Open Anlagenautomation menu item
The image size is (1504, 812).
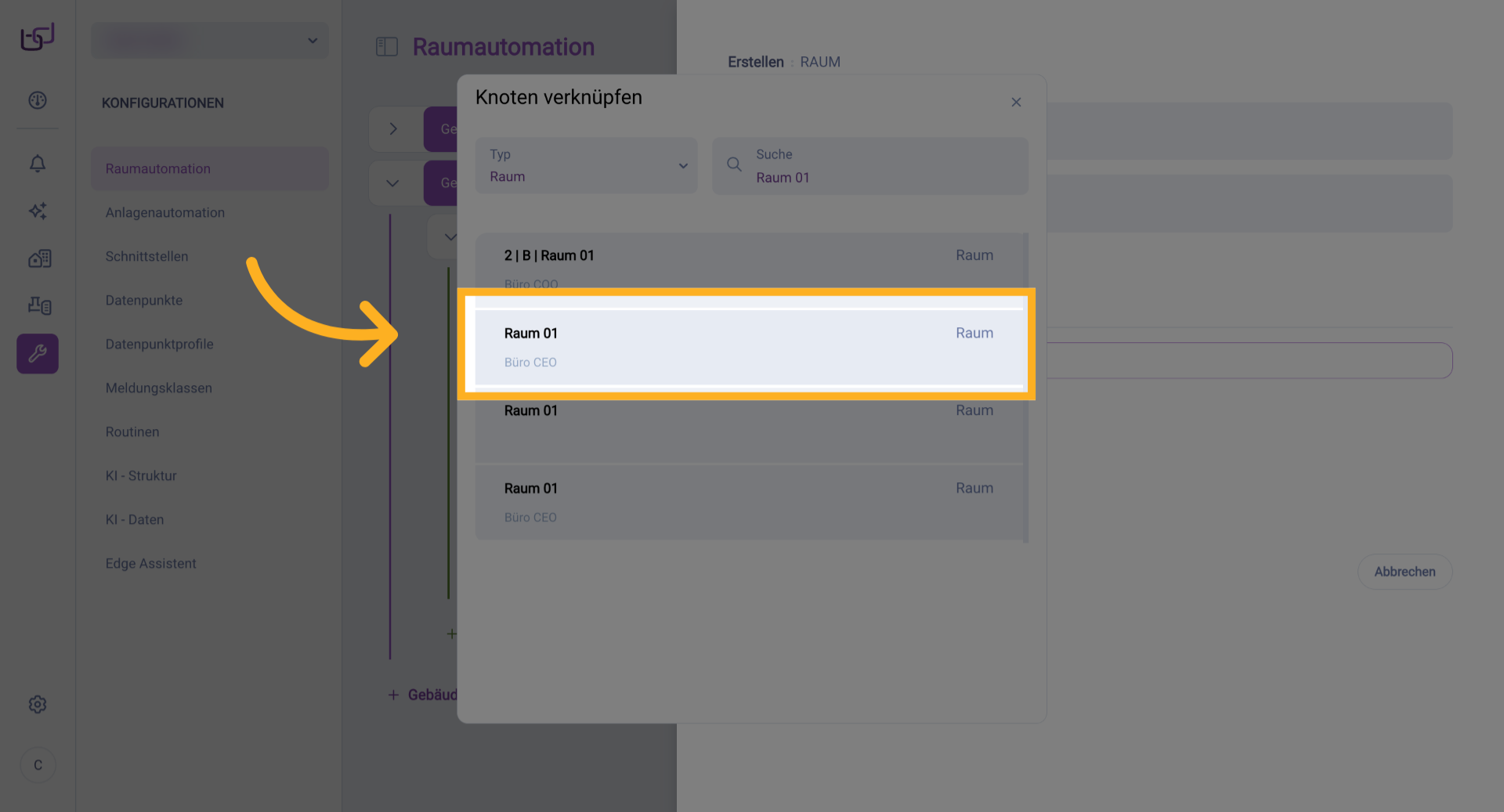coord(165,212)
